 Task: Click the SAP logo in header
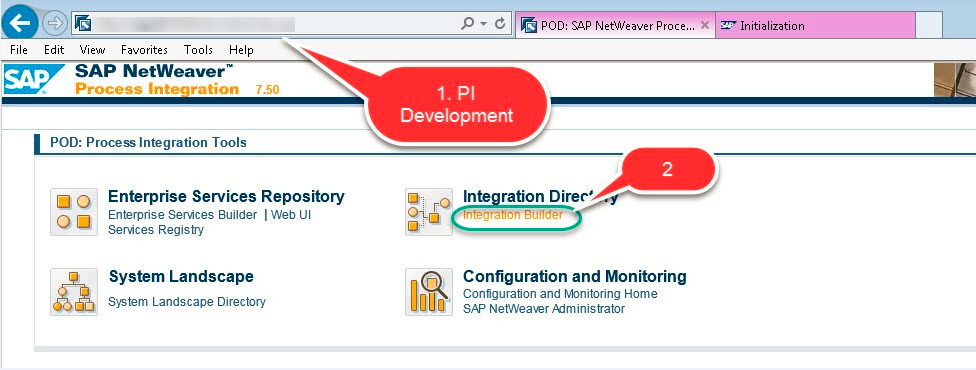[34, 79]
